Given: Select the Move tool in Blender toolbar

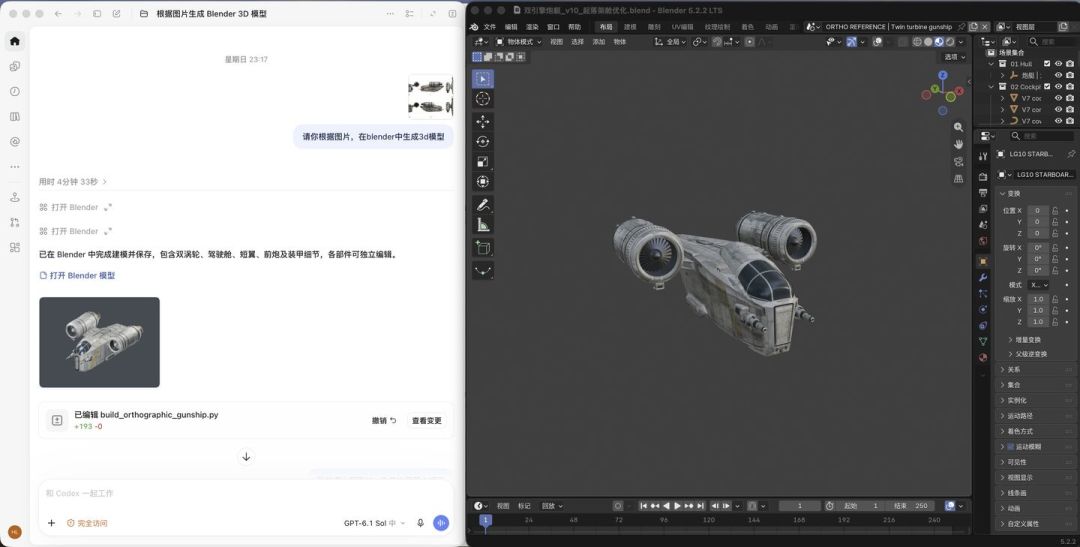Looking at the screenshot, I should click(x=482, y=122).
